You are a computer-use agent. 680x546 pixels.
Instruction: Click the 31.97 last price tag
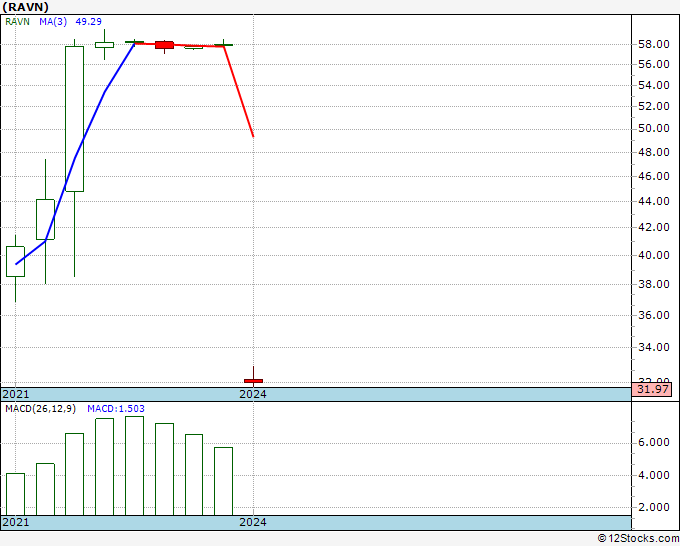pos(652,389)
